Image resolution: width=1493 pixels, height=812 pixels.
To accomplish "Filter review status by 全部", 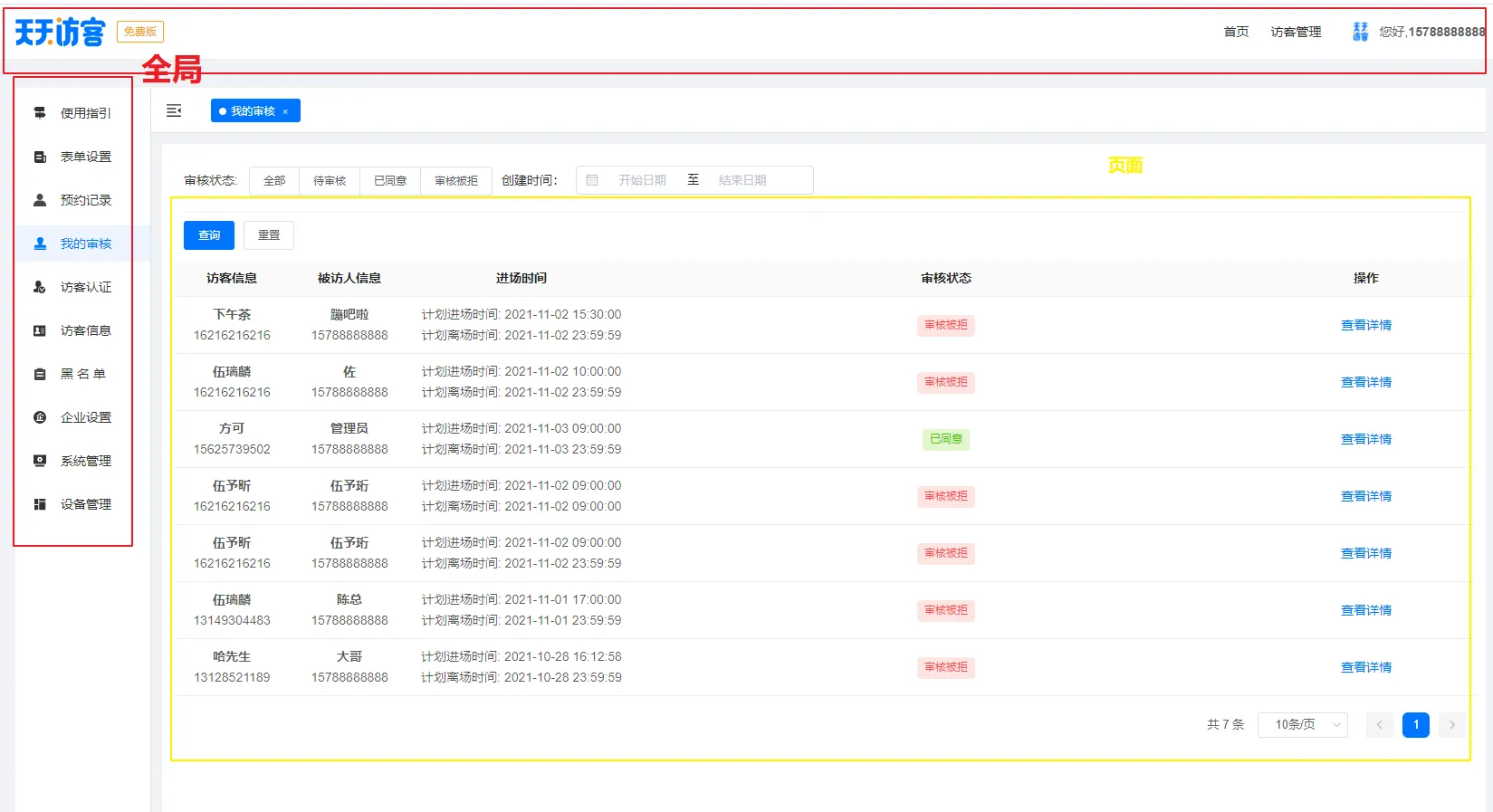I will tap(274, 181).
